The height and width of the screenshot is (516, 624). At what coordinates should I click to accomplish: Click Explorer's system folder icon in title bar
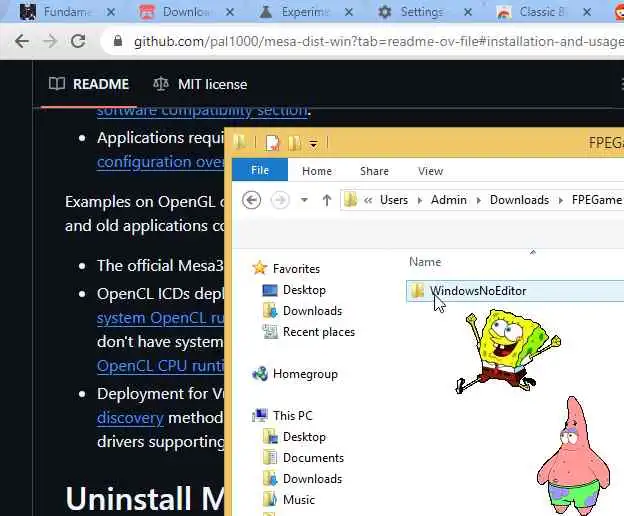(x=240, y=142)
